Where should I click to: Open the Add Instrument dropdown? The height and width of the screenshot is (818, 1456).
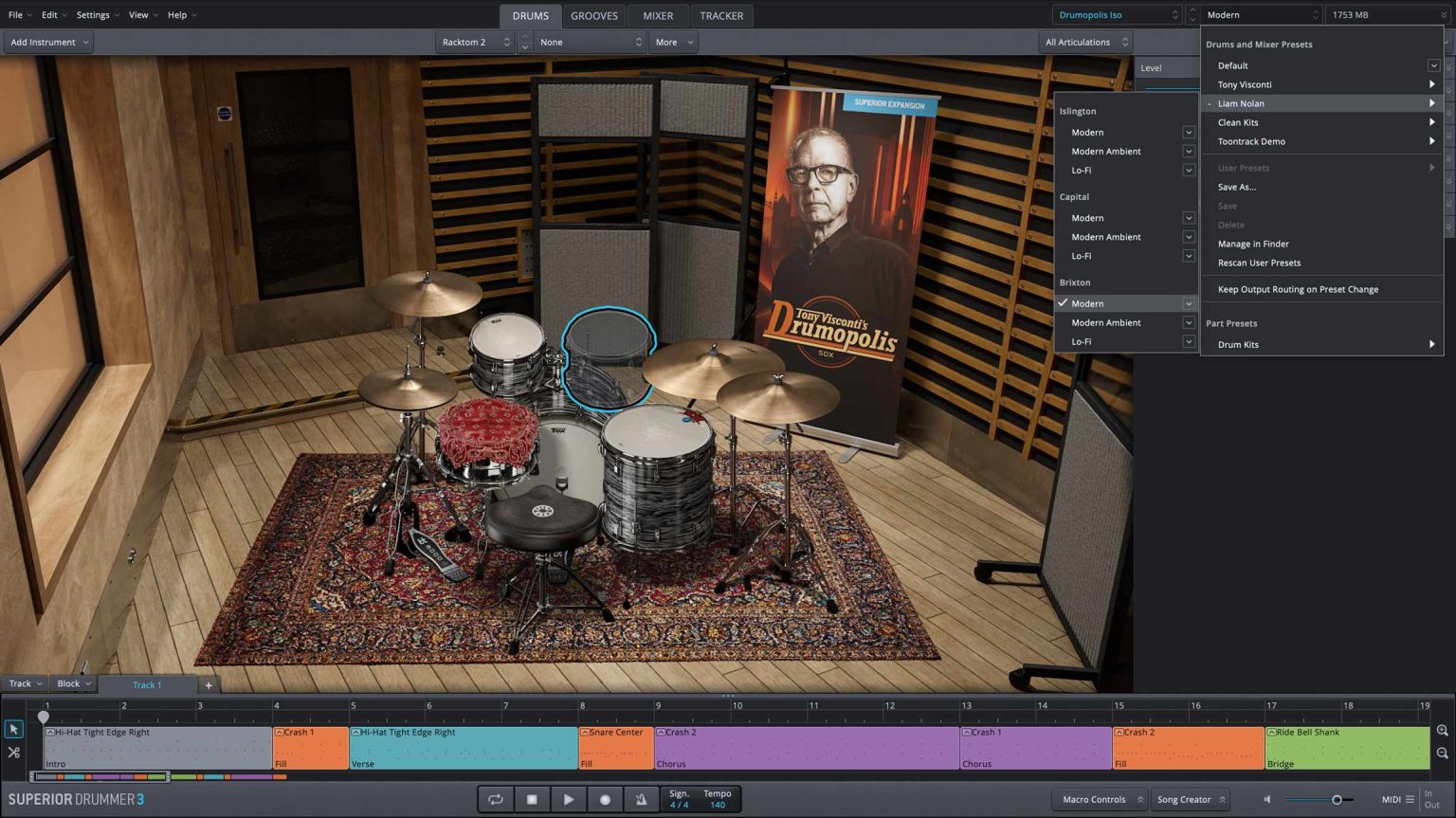coord(49,42)
